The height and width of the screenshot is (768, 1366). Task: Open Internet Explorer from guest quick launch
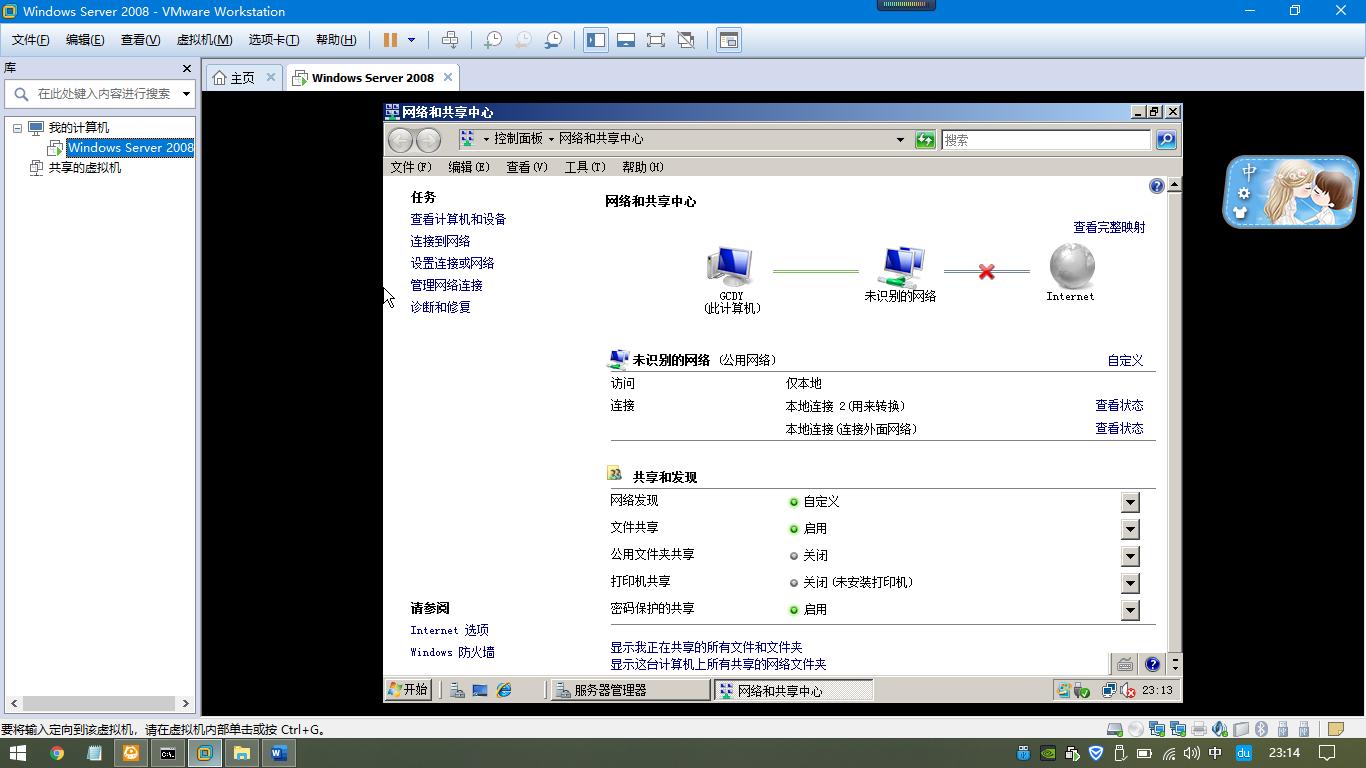[x=504, y=690]
